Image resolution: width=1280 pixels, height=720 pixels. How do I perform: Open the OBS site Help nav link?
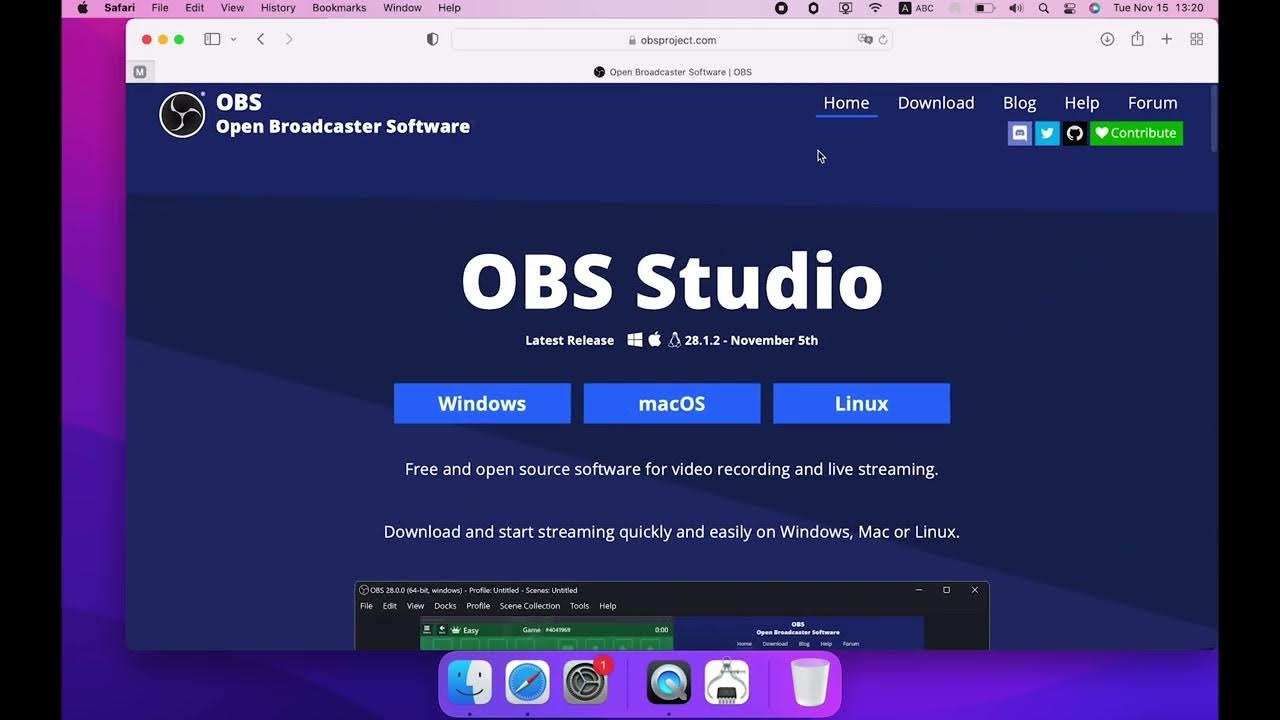[x=1081, y=103]
